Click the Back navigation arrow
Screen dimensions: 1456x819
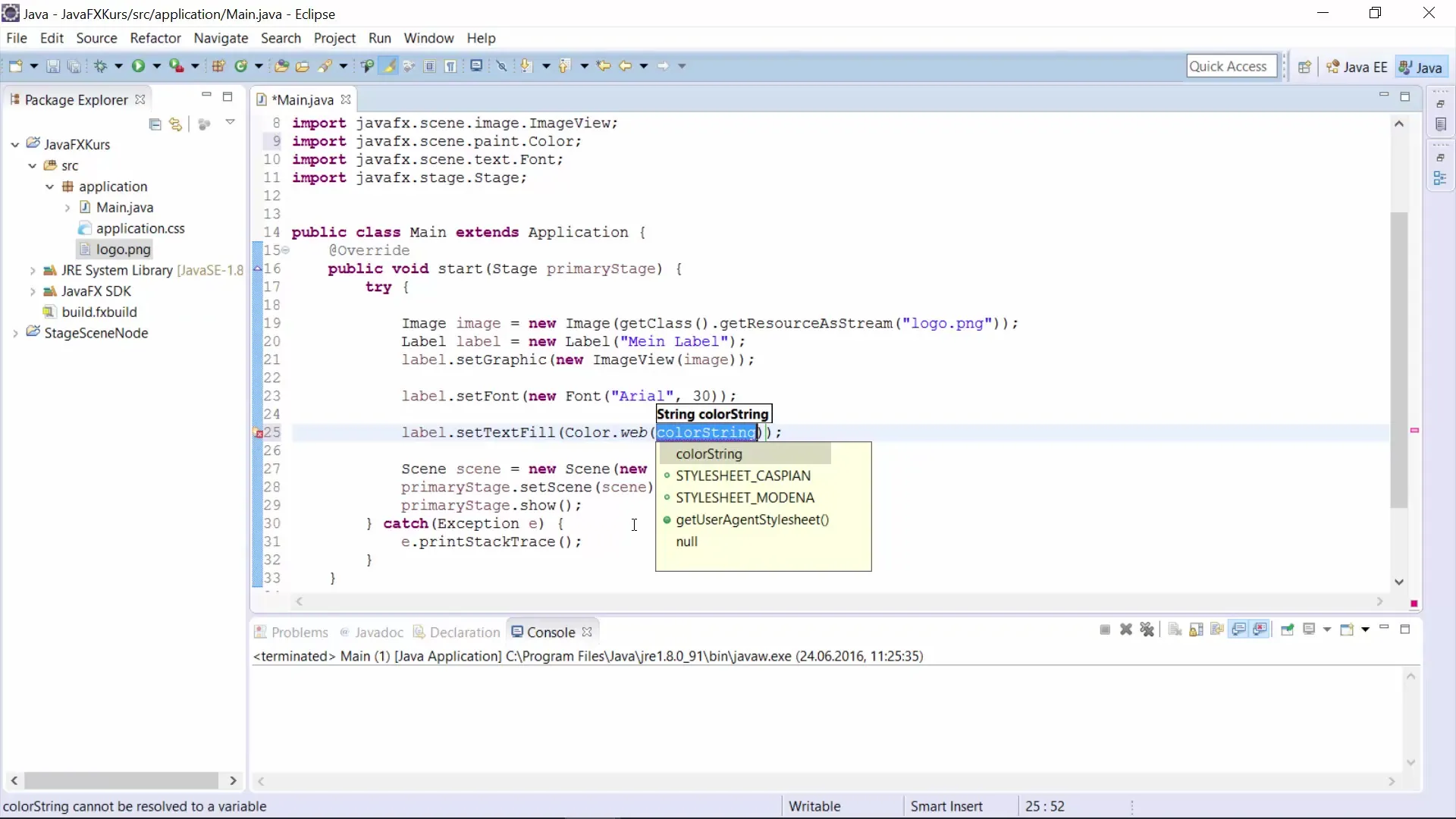click(625, 67)
